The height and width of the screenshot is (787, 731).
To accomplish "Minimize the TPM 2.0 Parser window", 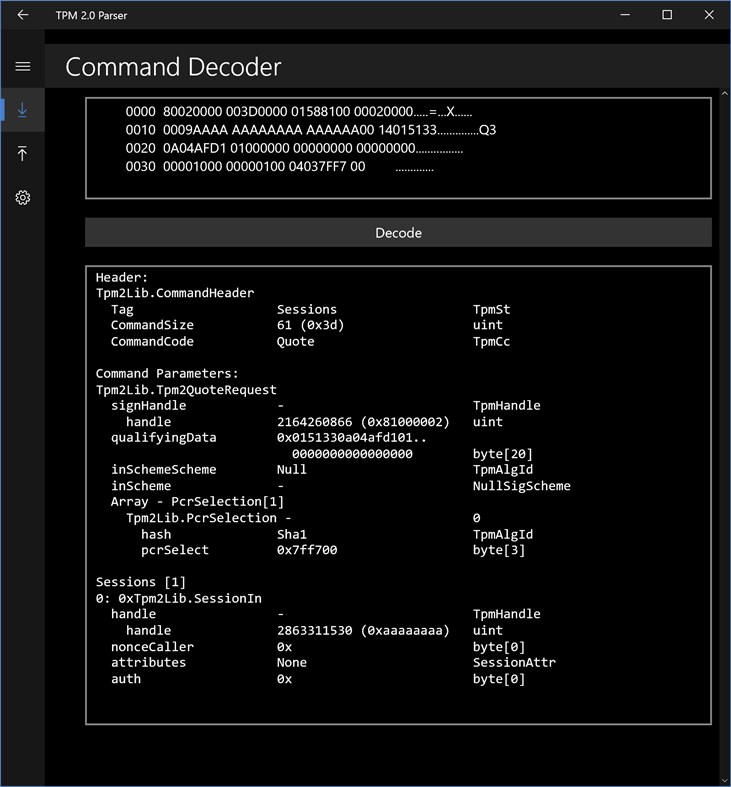I will 625,15.
